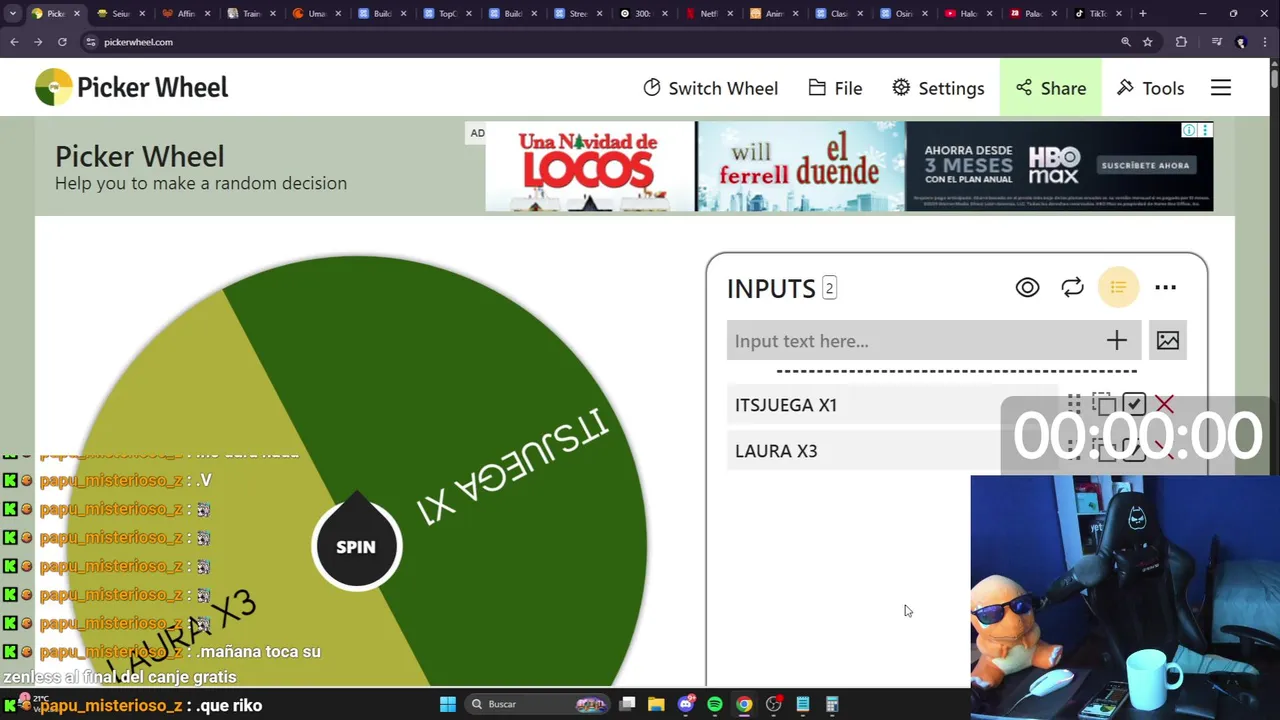Image resolution: width=1280 pixels, height=720 pixels.
Task: Click the browser zoom magnifier icon
Action: pyautogui.click(x=1125, y=42)
